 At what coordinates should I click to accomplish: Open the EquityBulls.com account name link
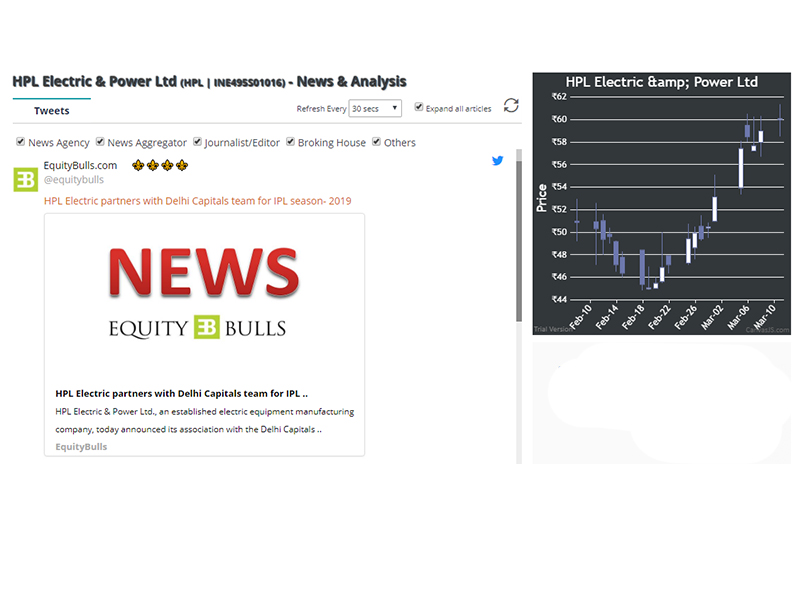point(80,165)
